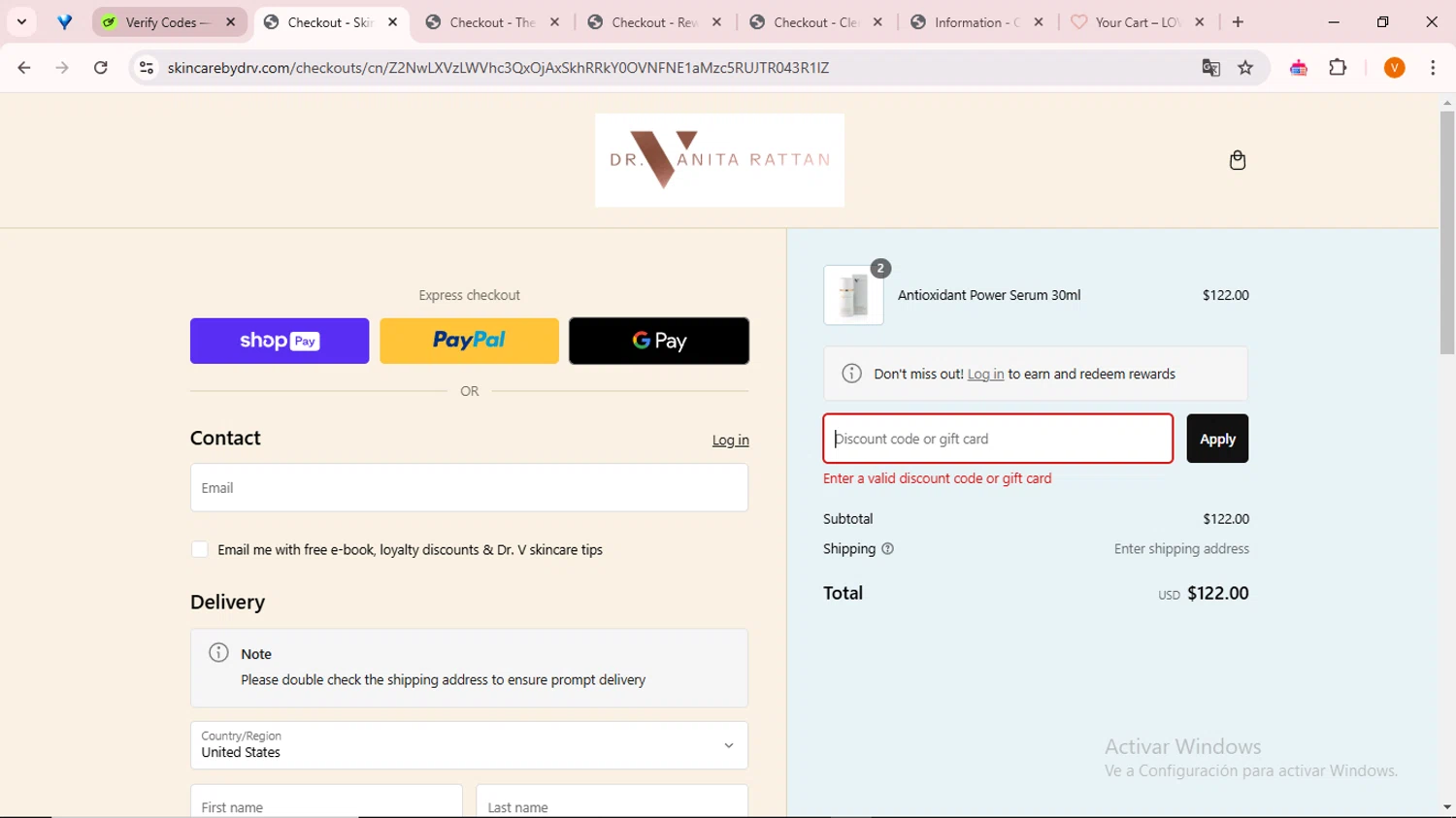Viewport: 1456px width, 818px height.
Task: Open the new tab plus button
Action: (x=1238, y=22)
